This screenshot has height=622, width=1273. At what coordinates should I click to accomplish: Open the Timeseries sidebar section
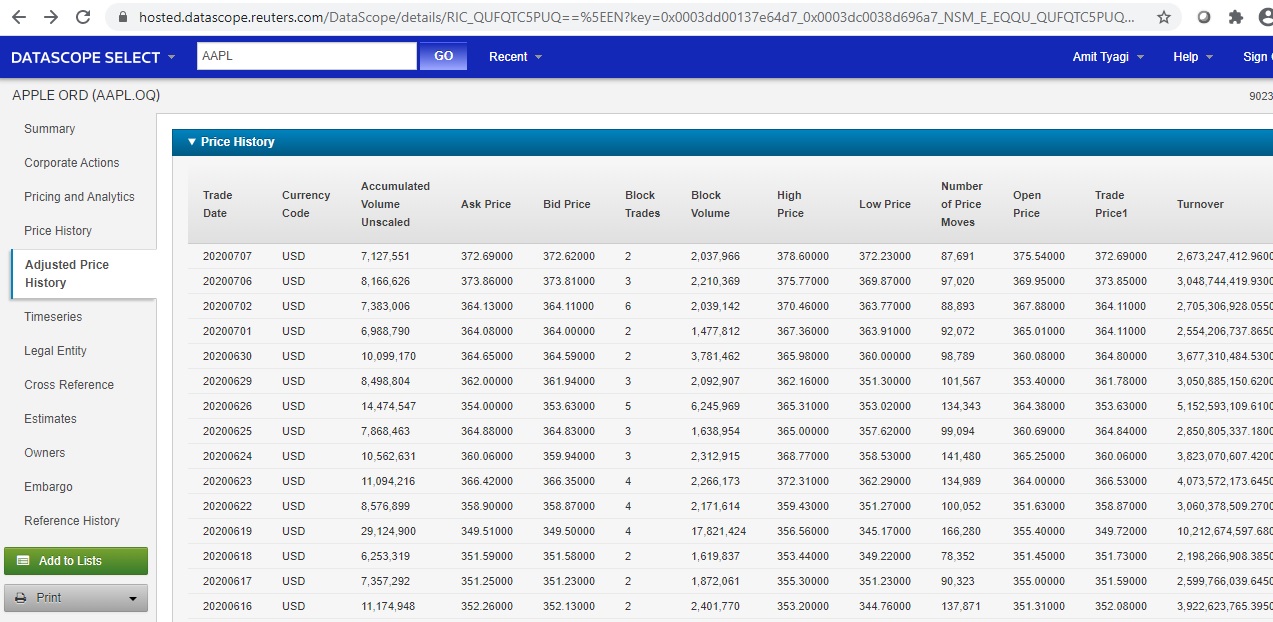(x=53, y=317)
